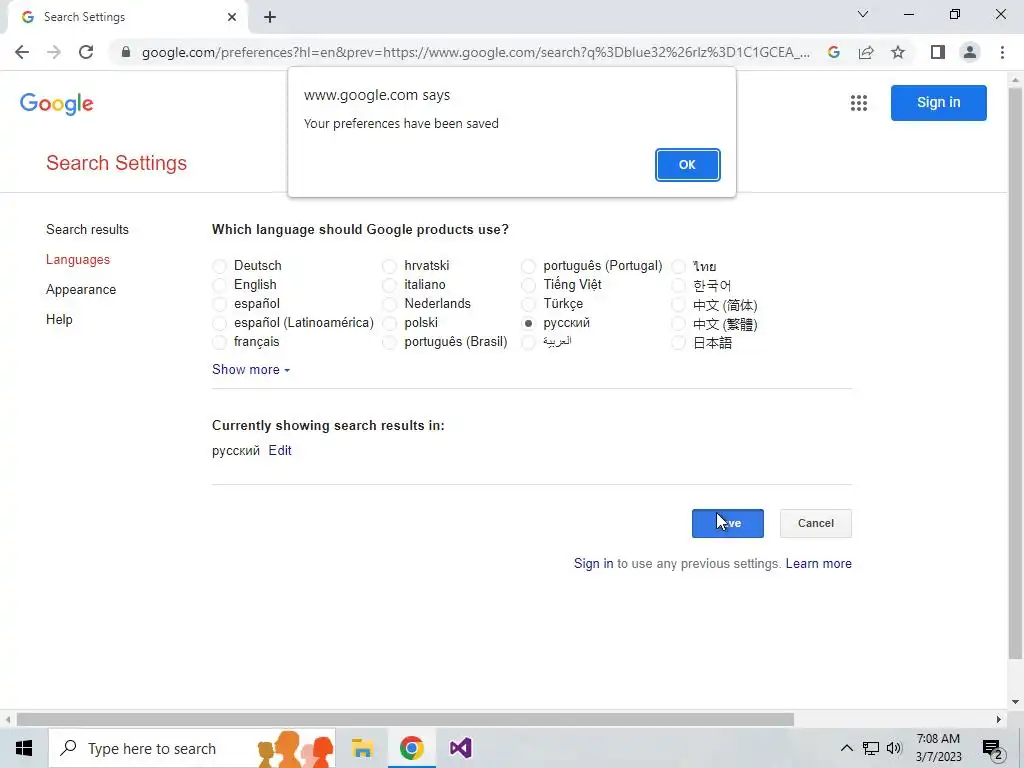Open the Google apps grid

[x=859, y=103]
